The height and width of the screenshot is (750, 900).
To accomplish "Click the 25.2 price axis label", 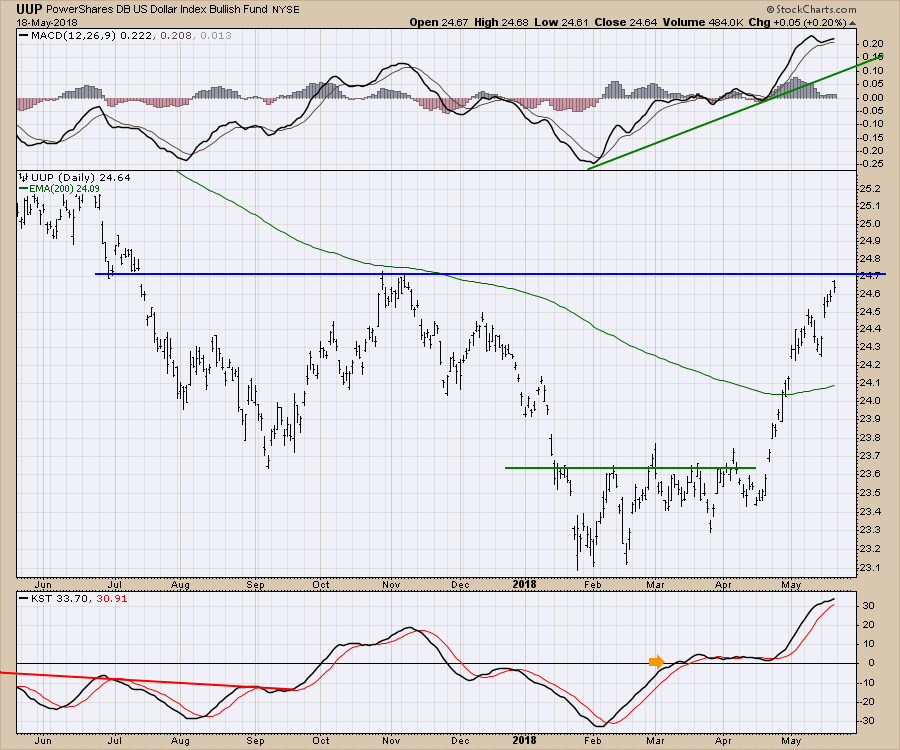I will pos(870,189).
